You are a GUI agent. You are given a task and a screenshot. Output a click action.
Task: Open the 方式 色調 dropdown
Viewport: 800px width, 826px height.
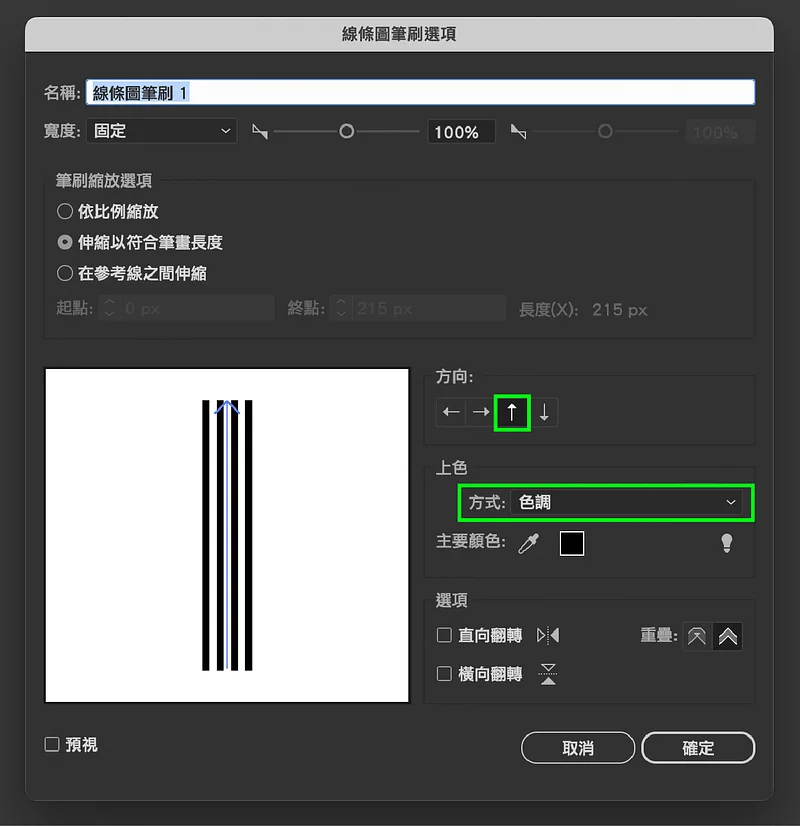coord(626,502)
